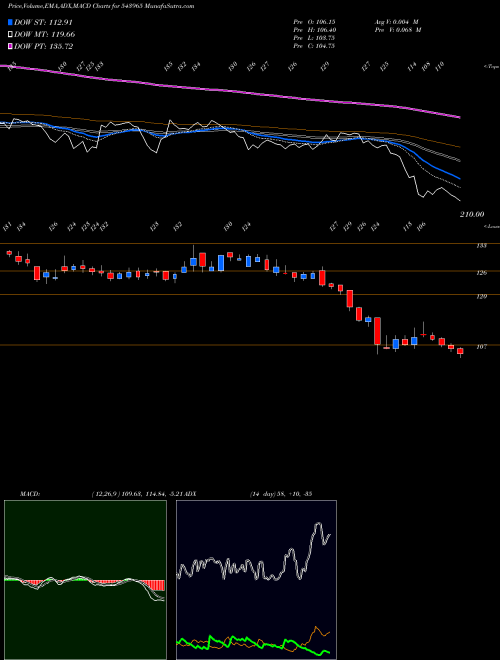Click the 'Pre V: 0.068 M' value
The width and height of the screenshot is (500, 660).
[398, 30]
